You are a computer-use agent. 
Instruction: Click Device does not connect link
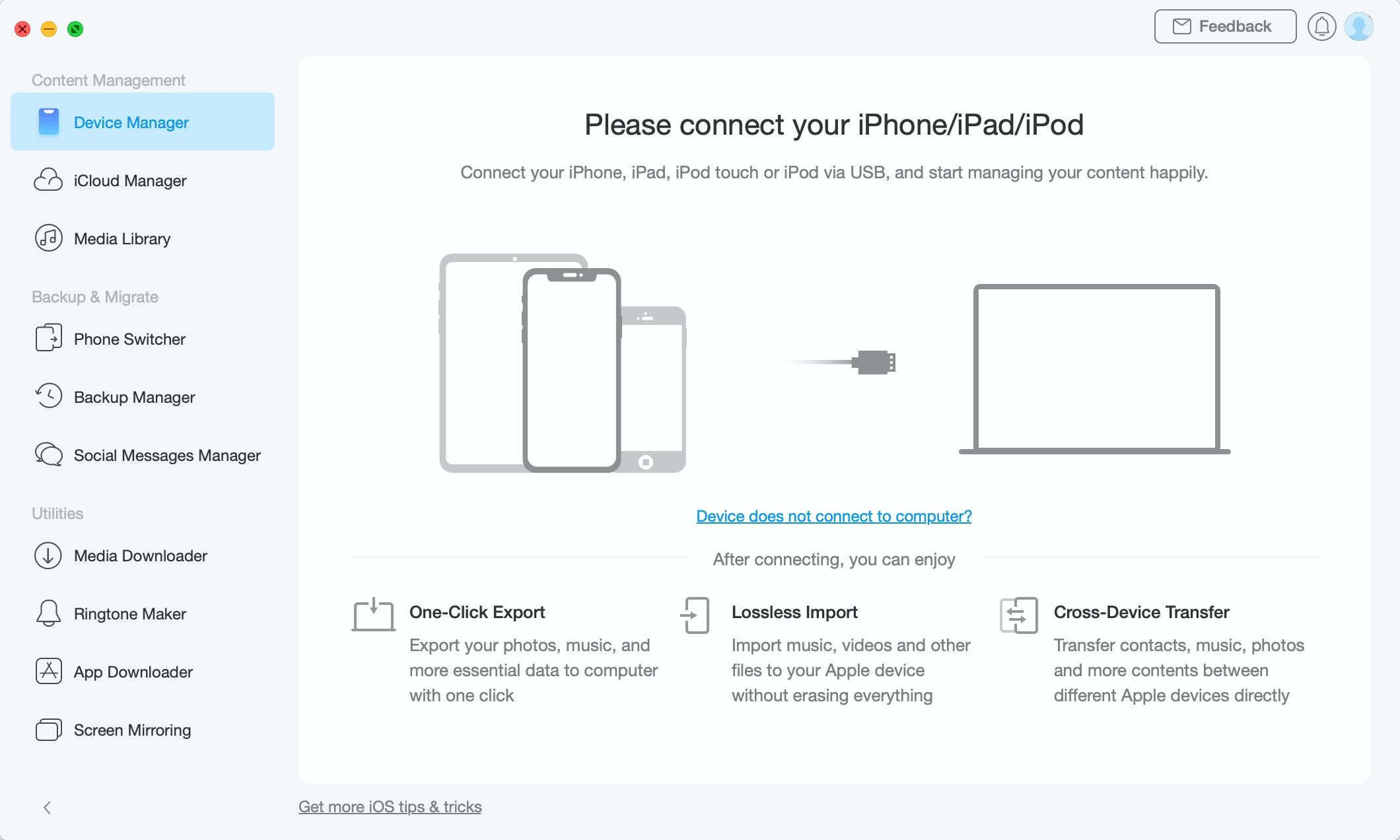coord(834,516)
